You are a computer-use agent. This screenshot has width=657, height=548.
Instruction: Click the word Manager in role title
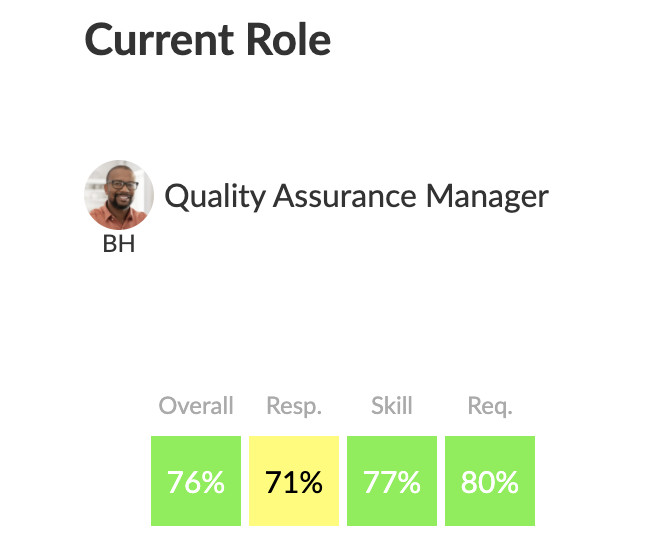coord(487,197)
